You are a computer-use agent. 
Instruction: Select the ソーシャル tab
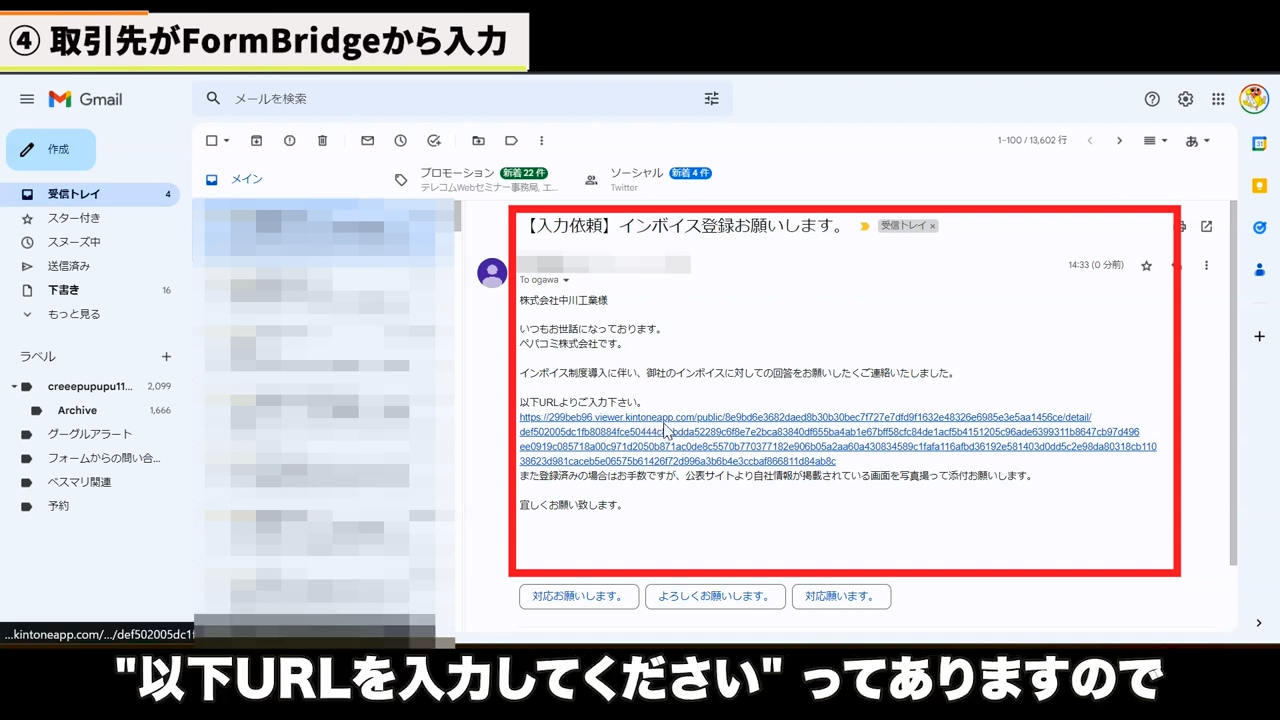coord(650,179)
